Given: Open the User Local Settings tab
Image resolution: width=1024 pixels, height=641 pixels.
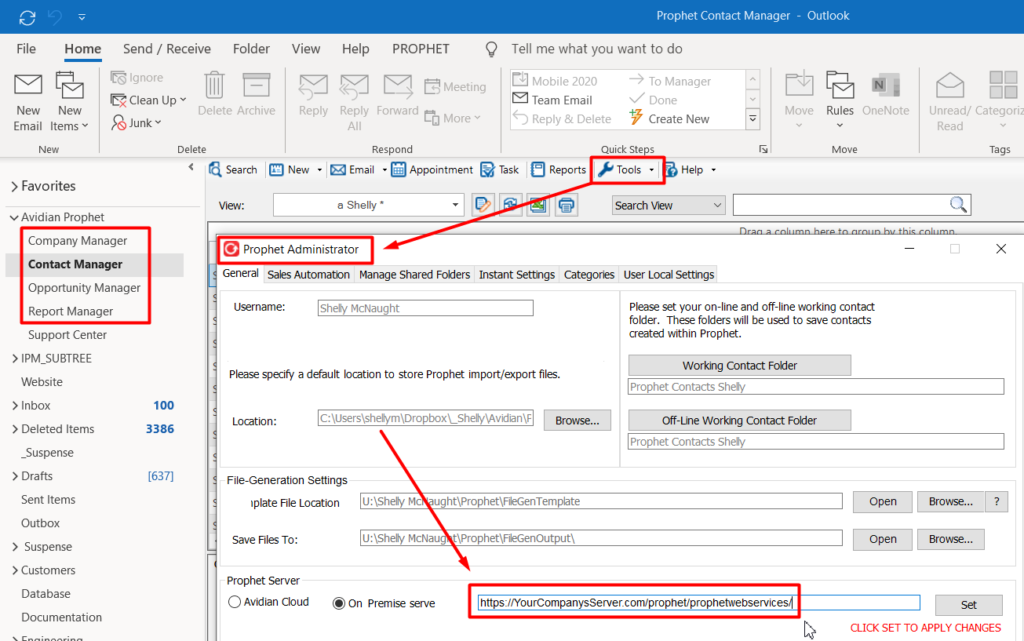Looking at the screenshot, I should (x=669, y=275).
